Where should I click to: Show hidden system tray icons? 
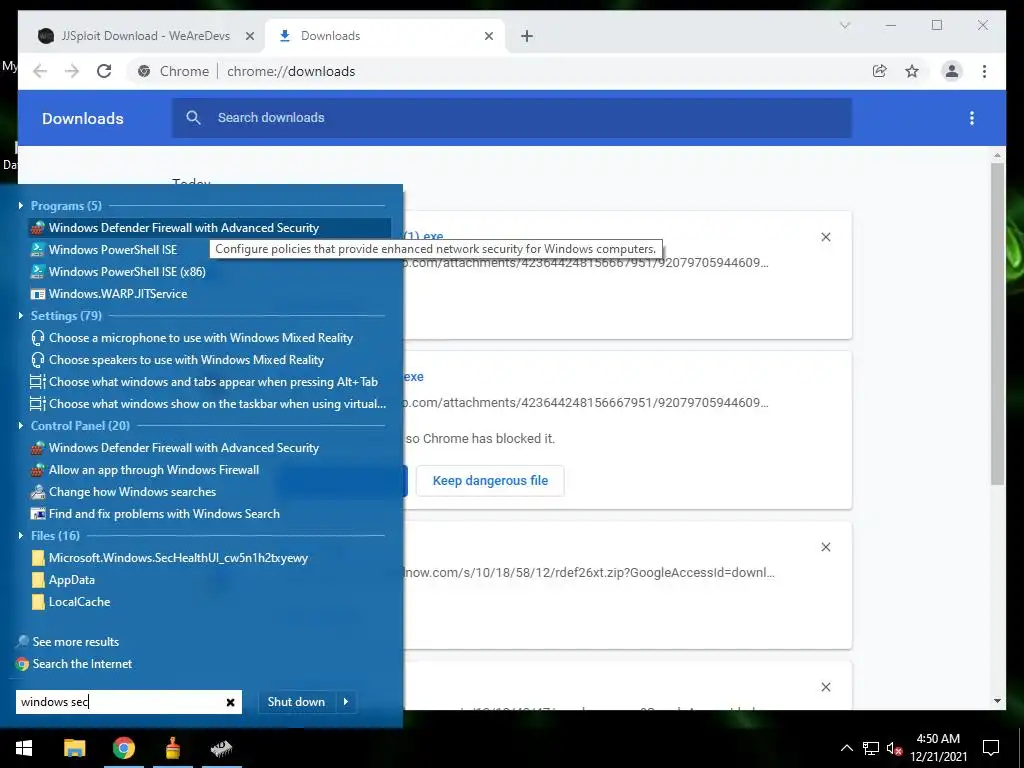(846, 748)
